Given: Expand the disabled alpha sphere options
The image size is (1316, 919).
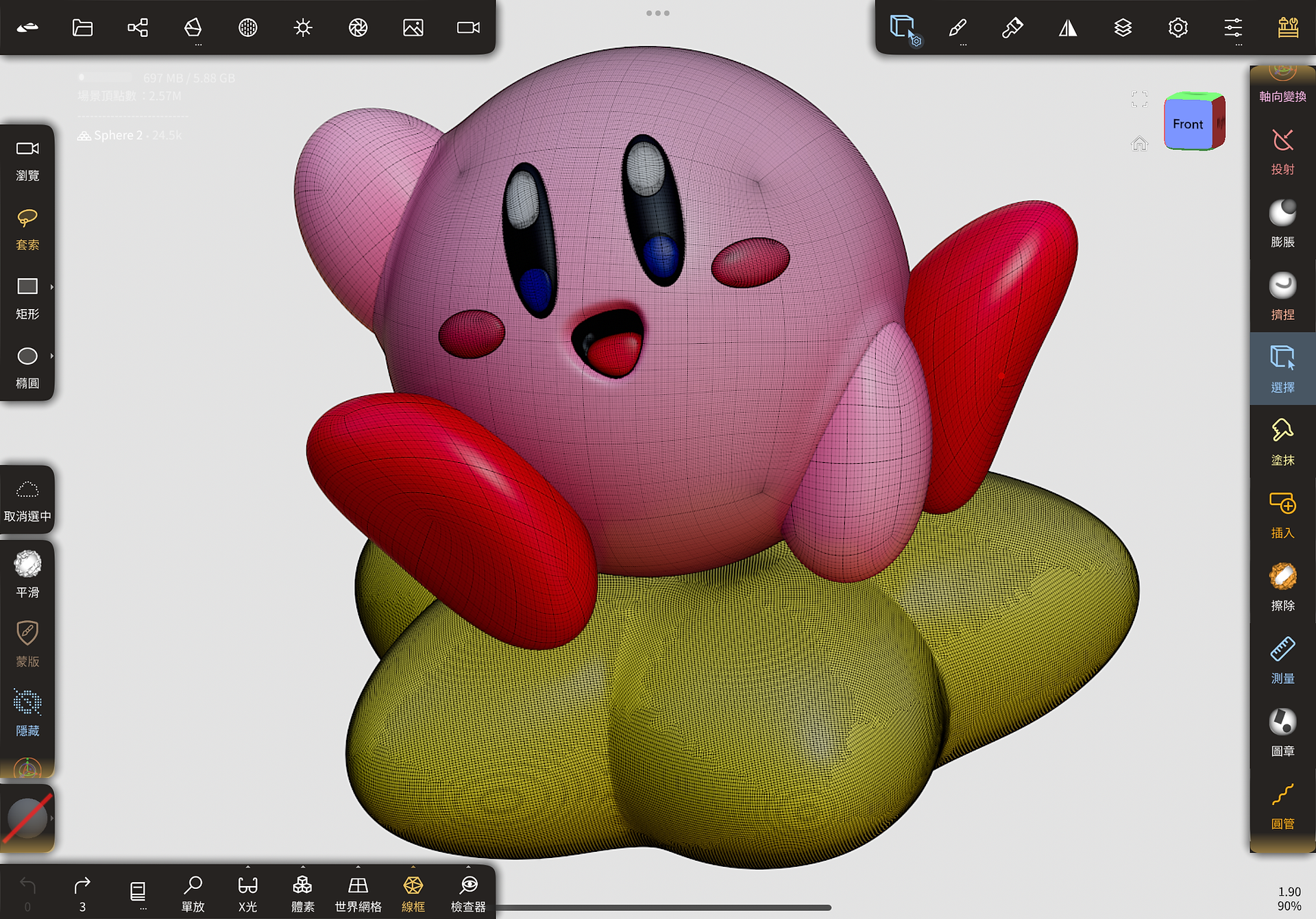Looking at the screenshot, I should [51, 818].
